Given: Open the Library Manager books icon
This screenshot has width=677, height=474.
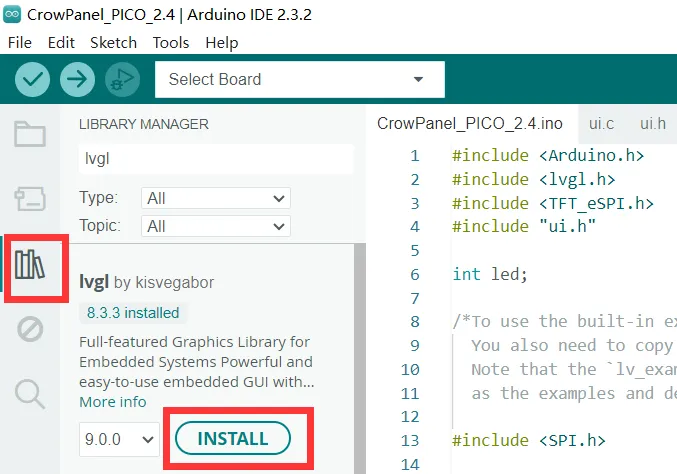Looking at the screenshot, I should [30, 266].
